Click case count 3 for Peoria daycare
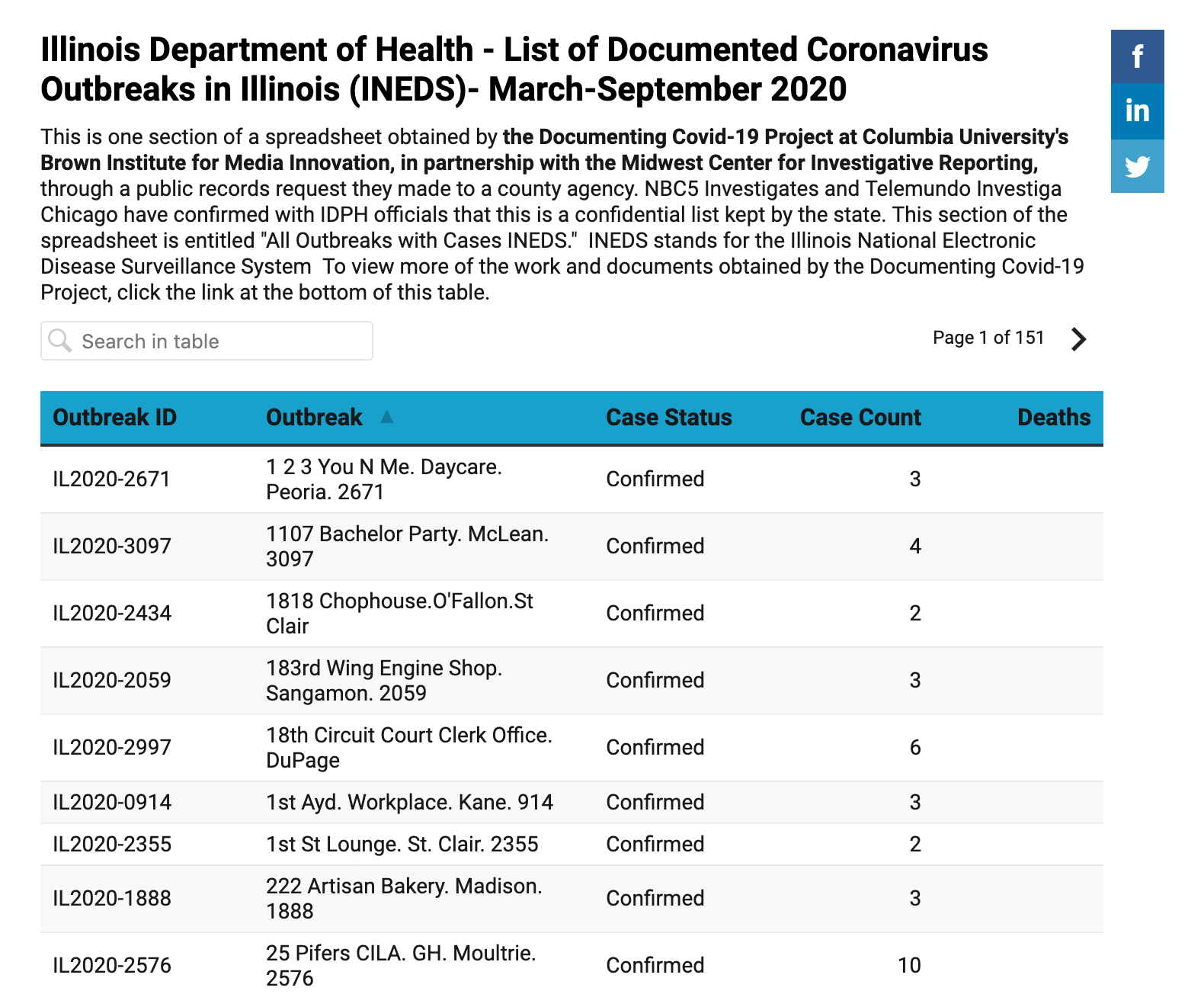Screen dimensions: 1204x994 click(x=915, y=479)
